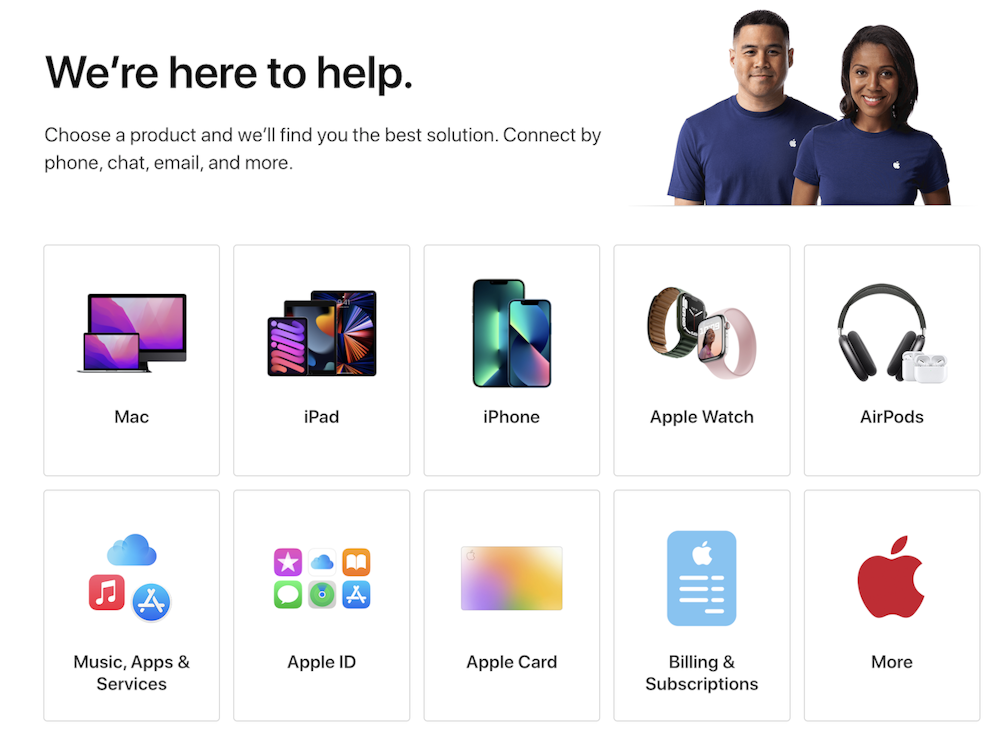Click the blue App Store icon under iCloud
This screenshot has width=1000, height=732.
[x=151, y=602]
